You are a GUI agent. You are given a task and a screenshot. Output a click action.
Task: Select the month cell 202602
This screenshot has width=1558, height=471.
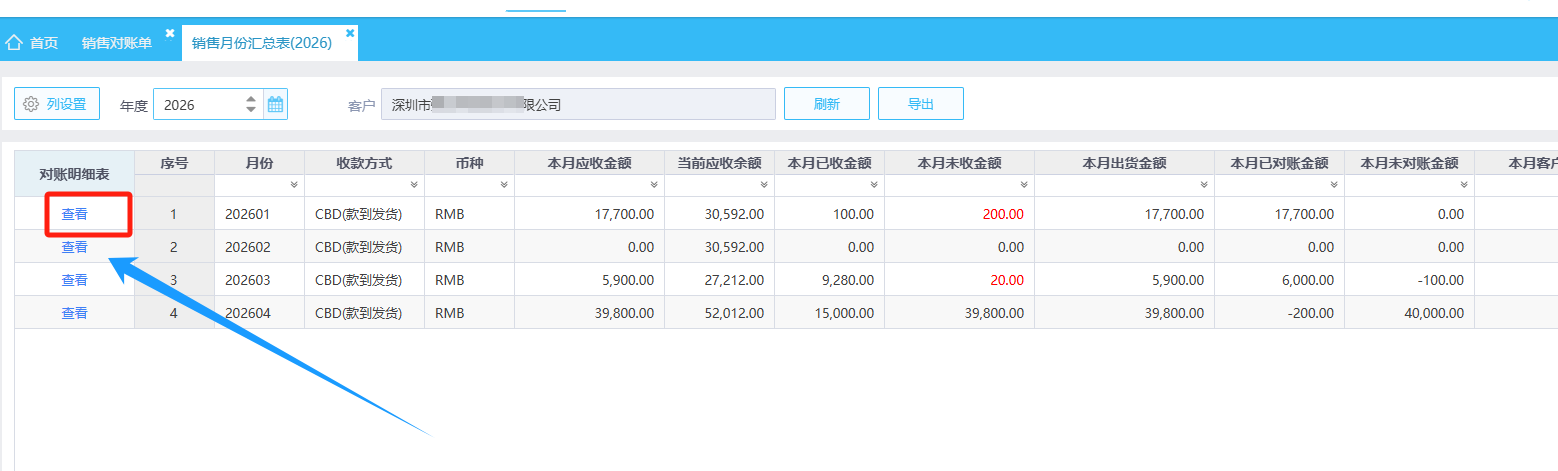pos(259,247)
